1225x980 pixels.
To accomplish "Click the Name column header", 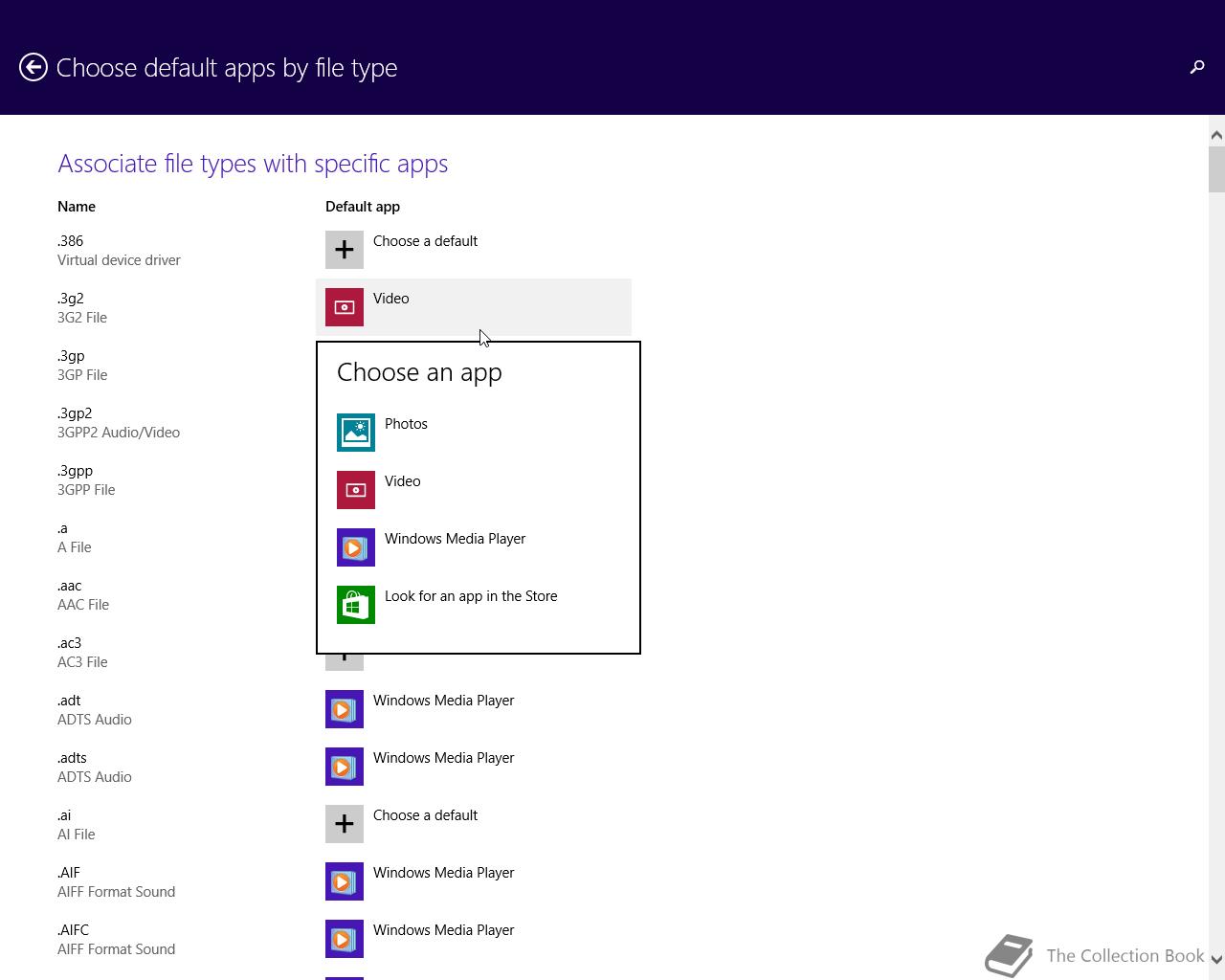I will click(x=77, y=207).
